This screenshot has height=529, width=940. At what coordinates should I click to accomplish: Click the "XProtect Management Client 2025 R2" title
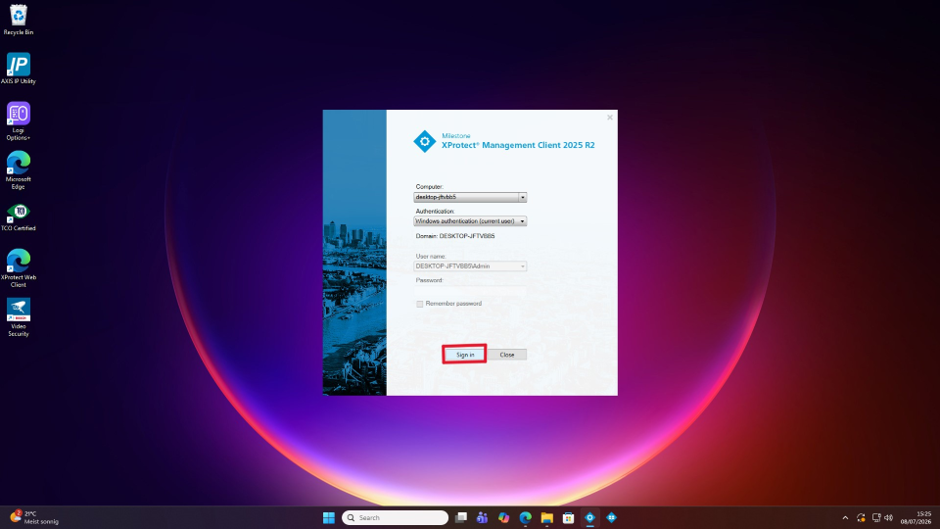coord(518,145)
